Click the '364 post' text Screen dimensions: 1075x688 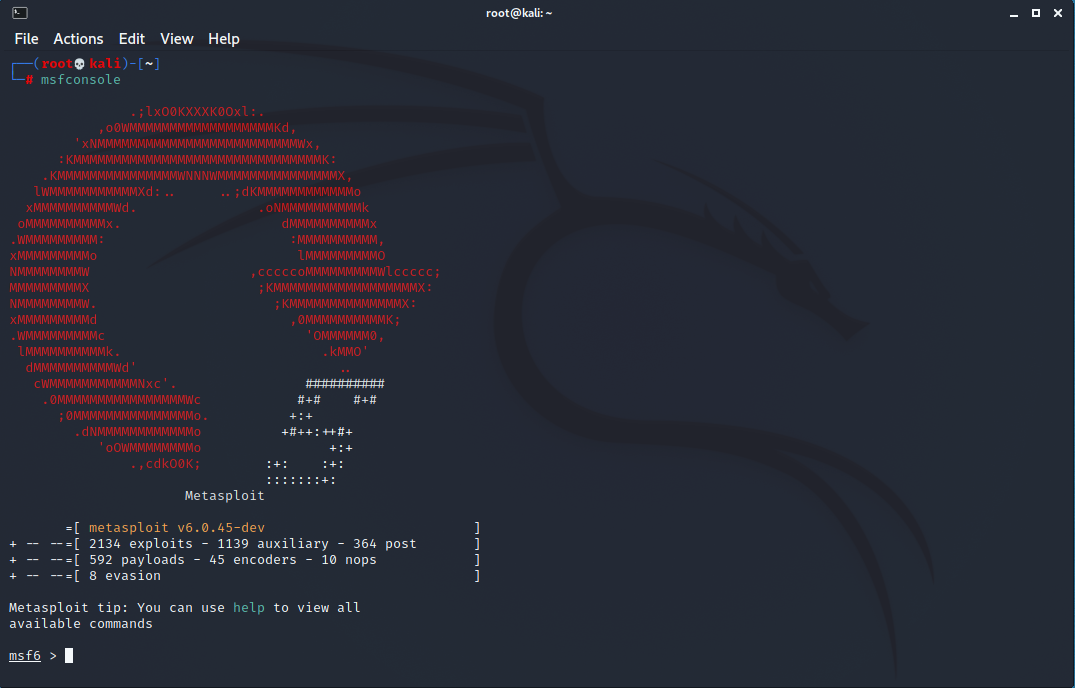[385, 543]
